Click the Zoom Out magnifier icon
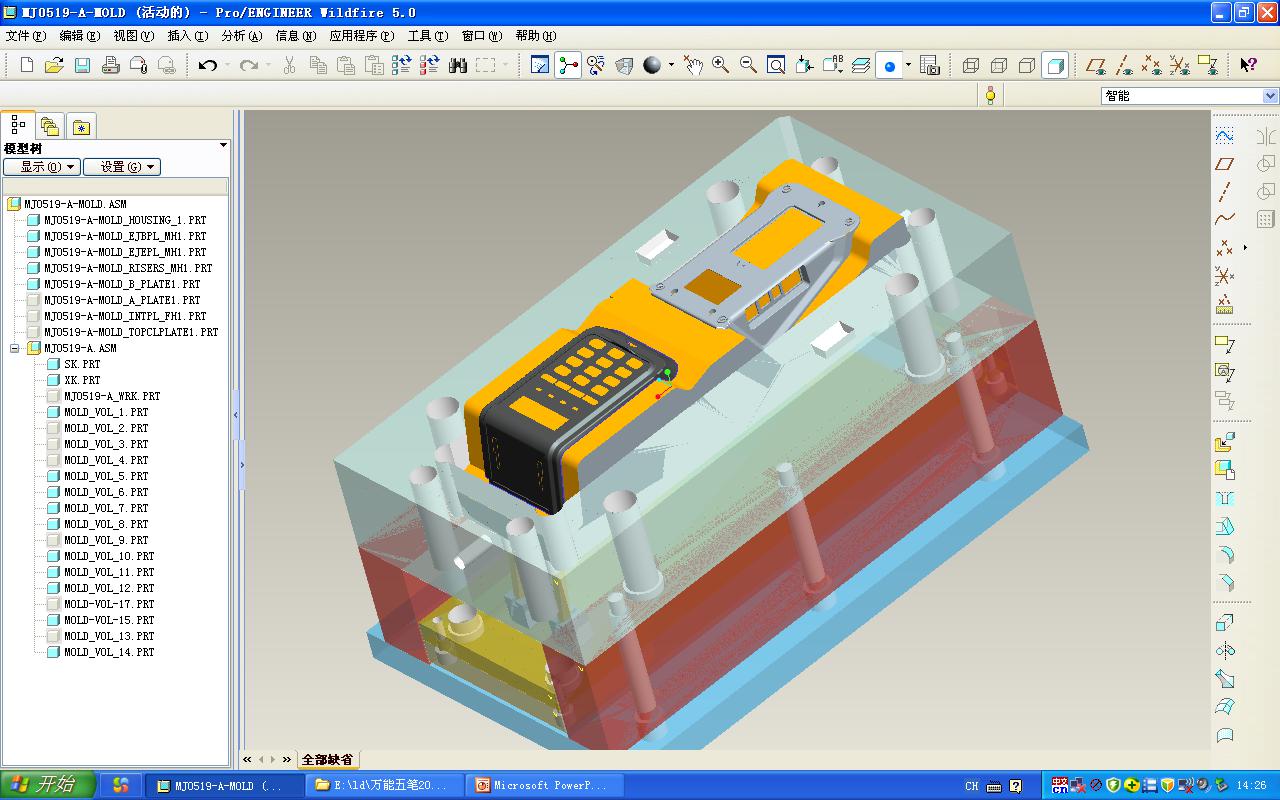 748,65
